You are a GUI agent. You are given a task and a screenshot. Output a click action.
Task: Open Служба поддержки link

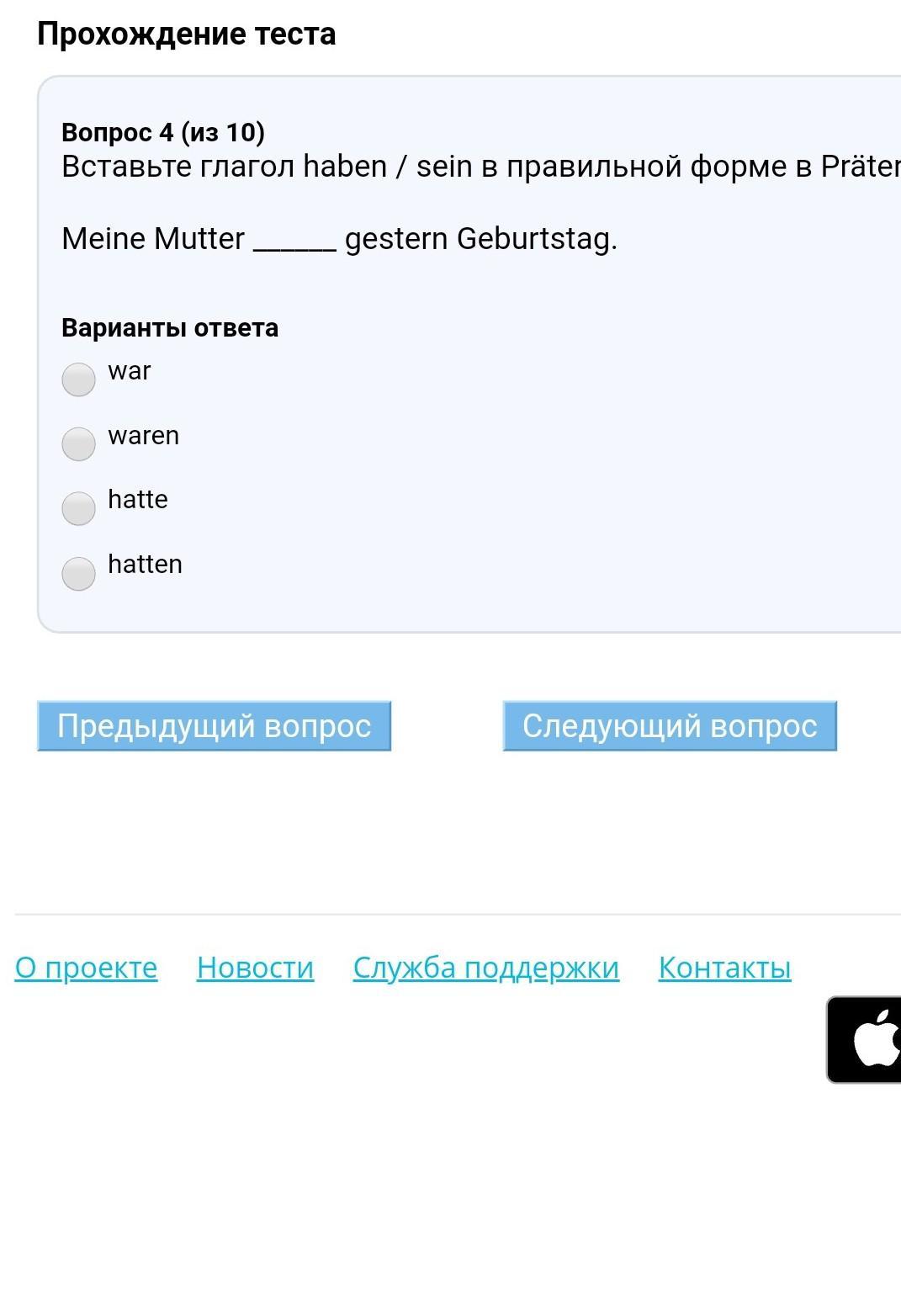[485, 968]
